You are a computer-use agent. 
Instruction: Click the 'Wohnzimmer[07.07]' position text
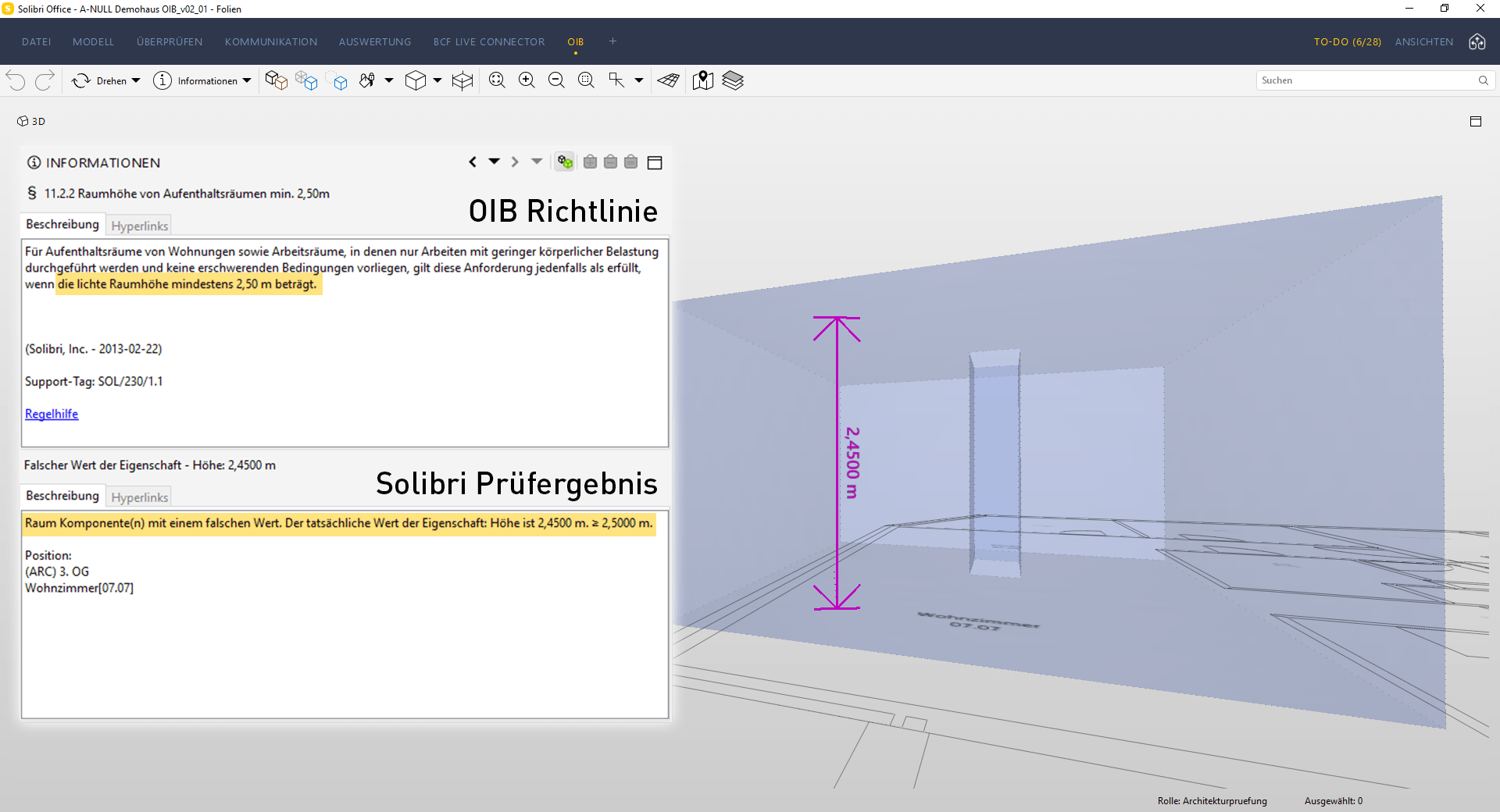pyautogui.click(x=79, y=588)
